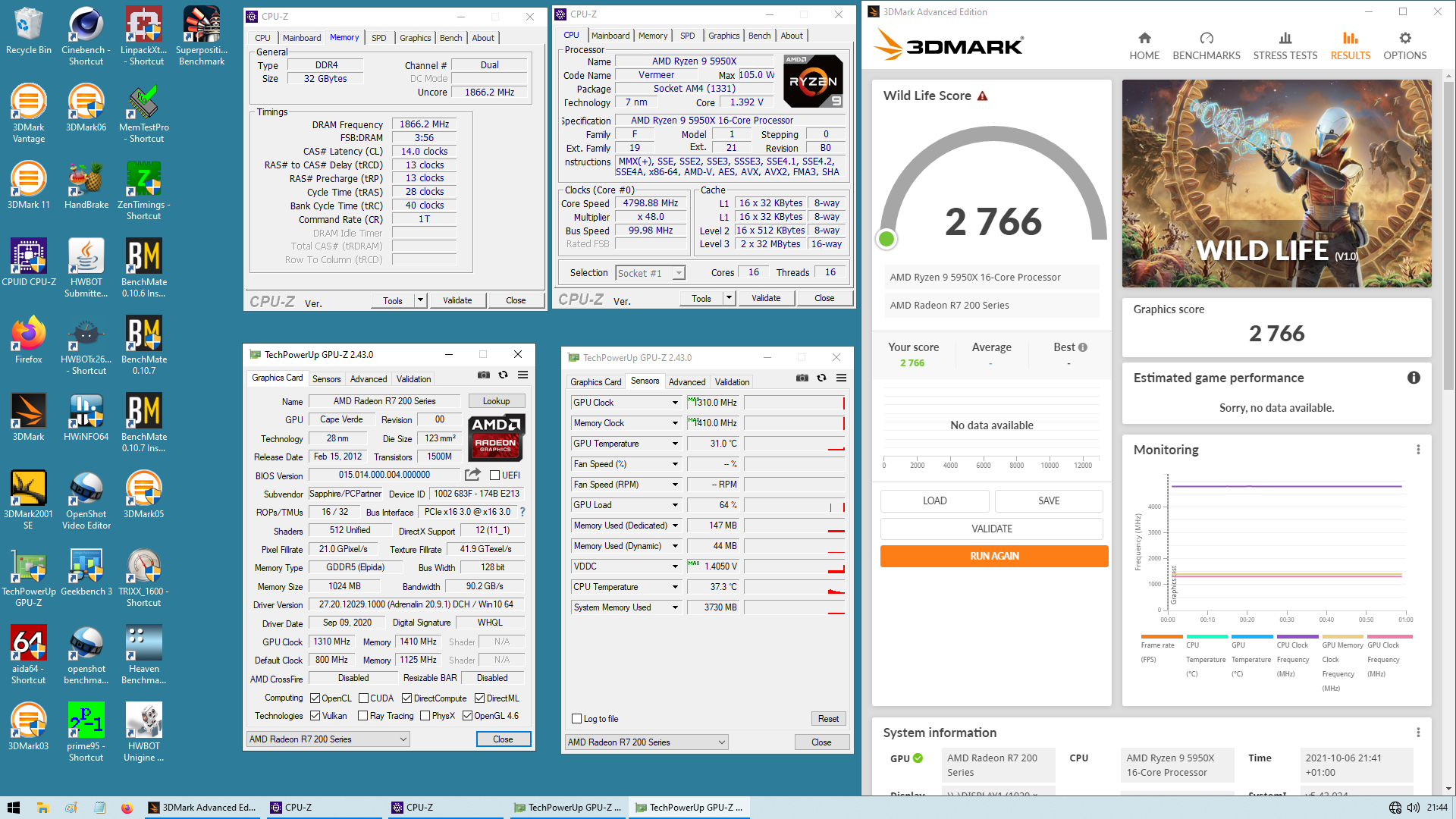This screenshot has height=819, width=1456.
Task: Click camera icon in GPU-Z Sensors window
Action: click(x=802, y=378)
